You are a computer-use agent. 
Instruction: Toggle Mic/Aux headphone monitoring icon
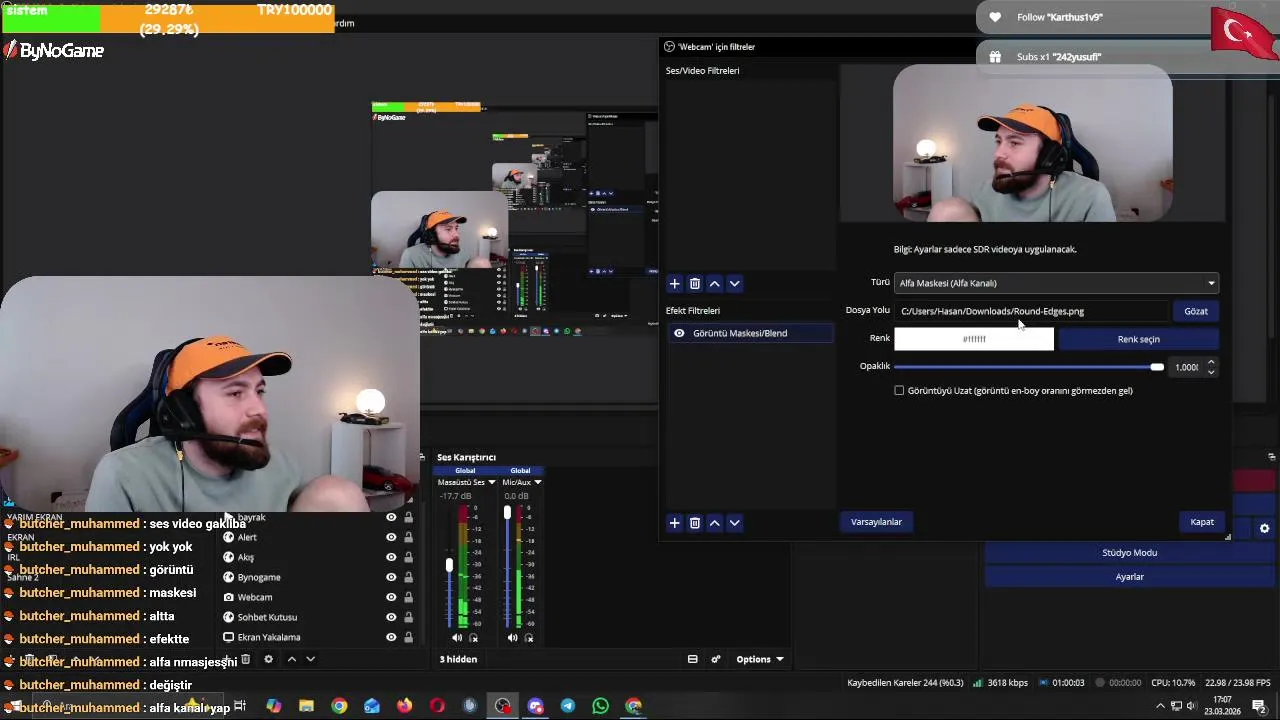pos(528,638)
